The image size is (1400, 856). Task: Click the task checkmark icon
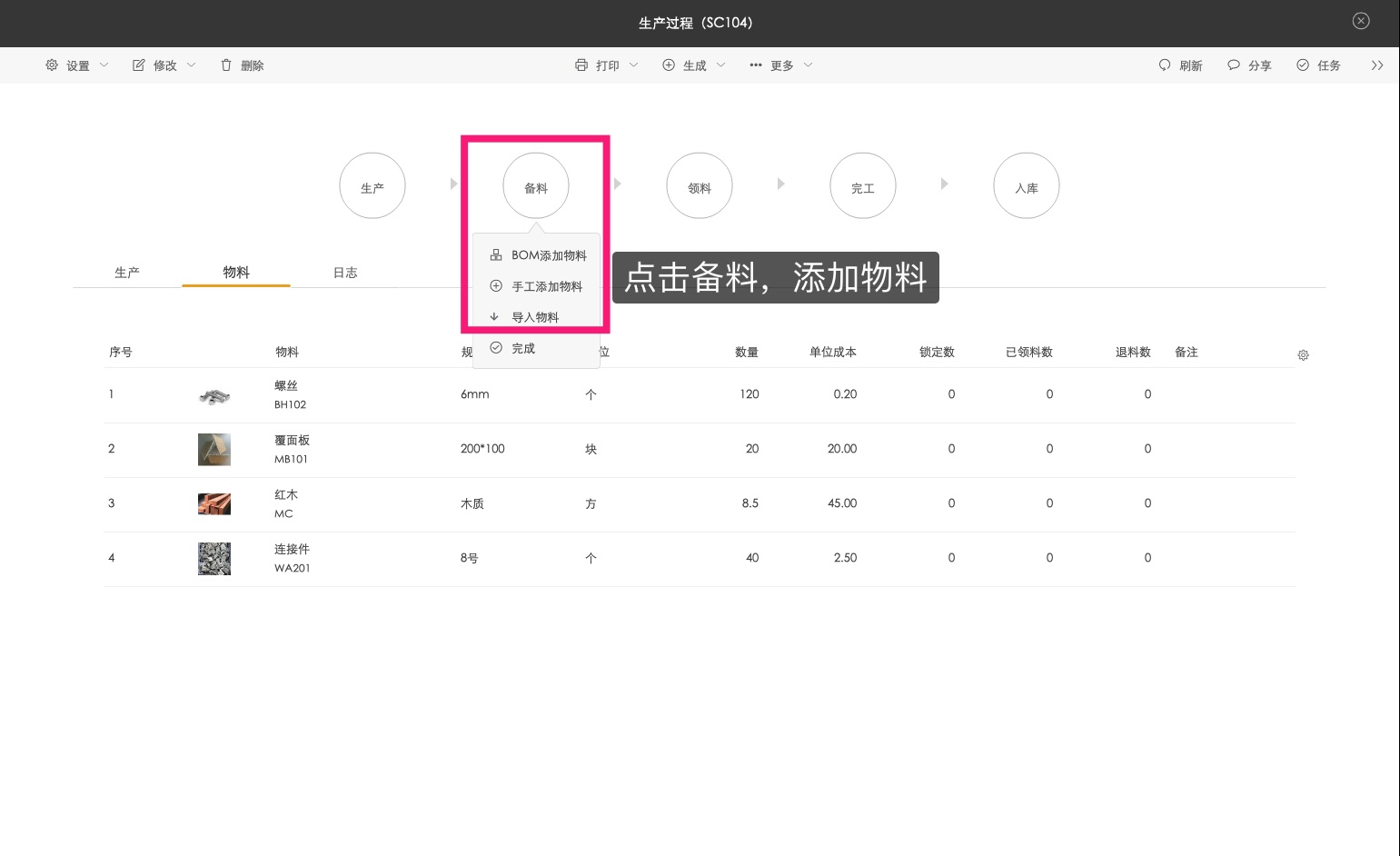tap(1303, 65)
